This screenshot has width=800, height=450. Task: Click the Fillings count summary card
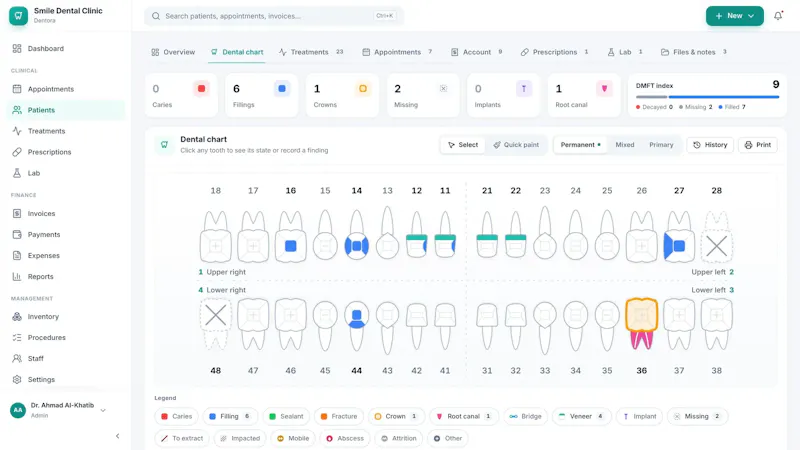click(x=261, y=95)
